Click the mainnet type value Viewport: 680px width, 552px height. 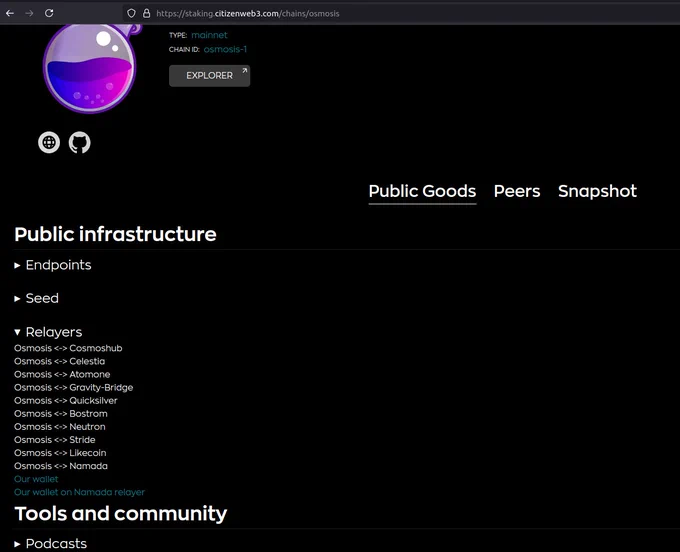pyautogui.click(x=209, y=35)
